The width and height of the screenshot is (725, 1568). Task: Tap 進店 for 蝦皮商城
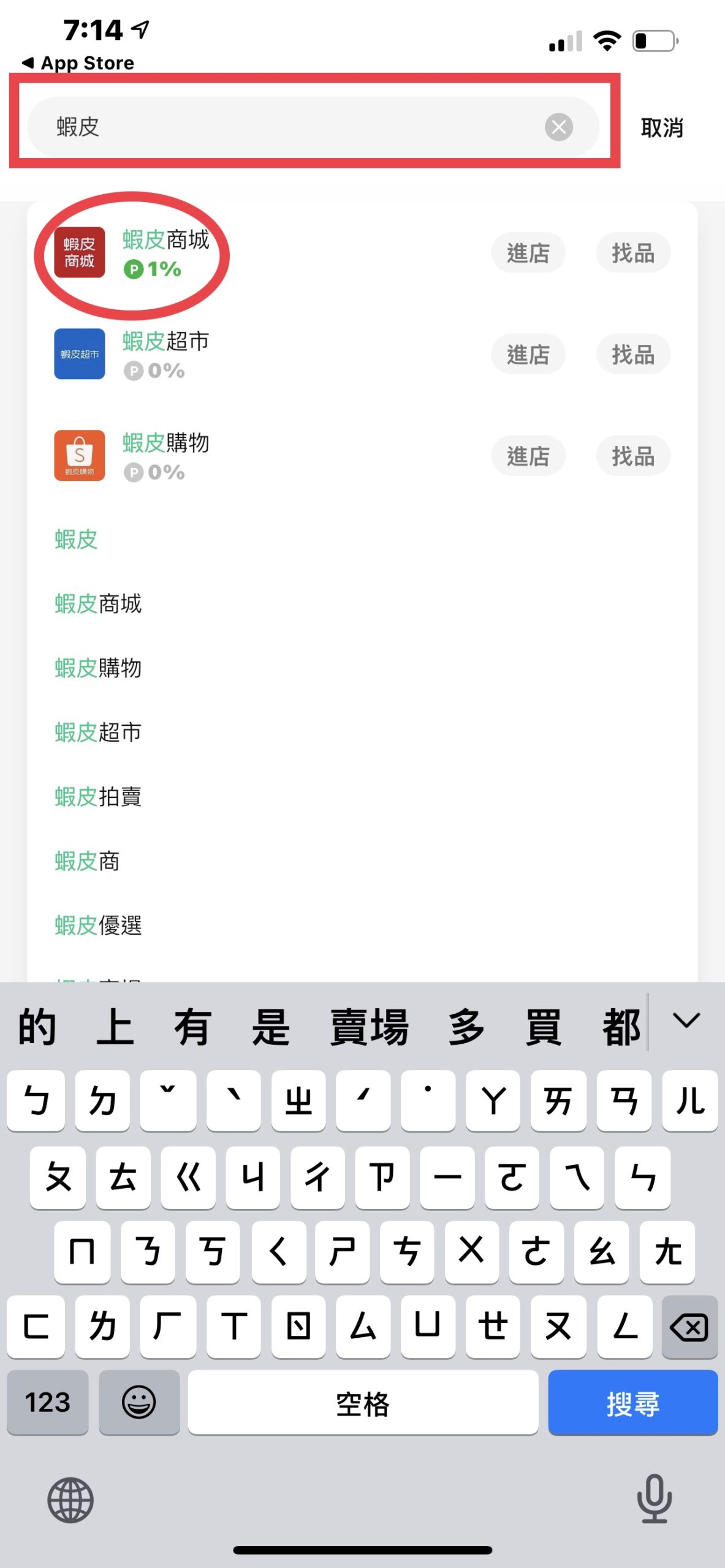(528, 252)
